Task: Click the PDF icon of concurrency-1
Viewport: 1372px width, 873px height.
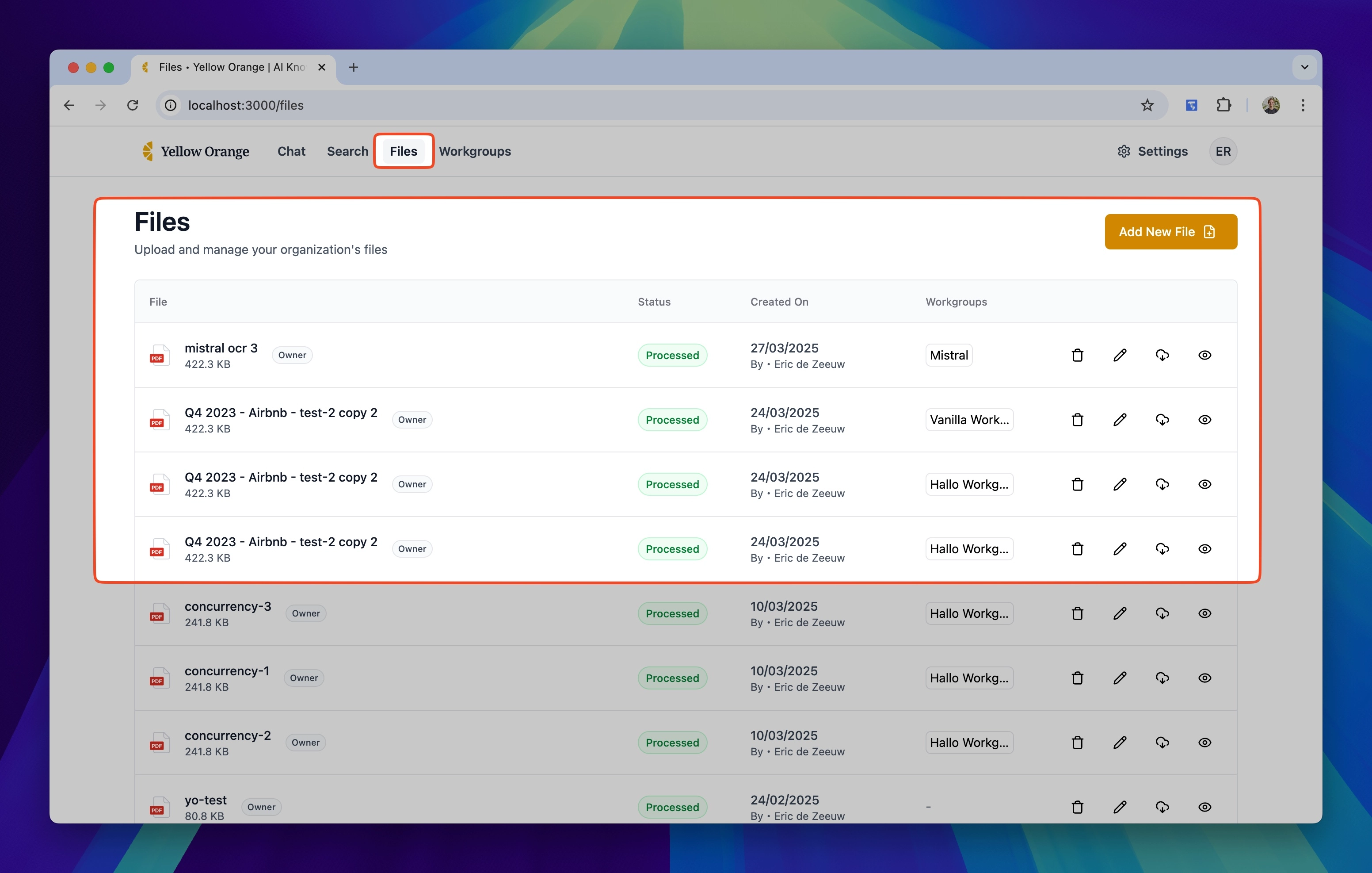Action: point(160,678)
